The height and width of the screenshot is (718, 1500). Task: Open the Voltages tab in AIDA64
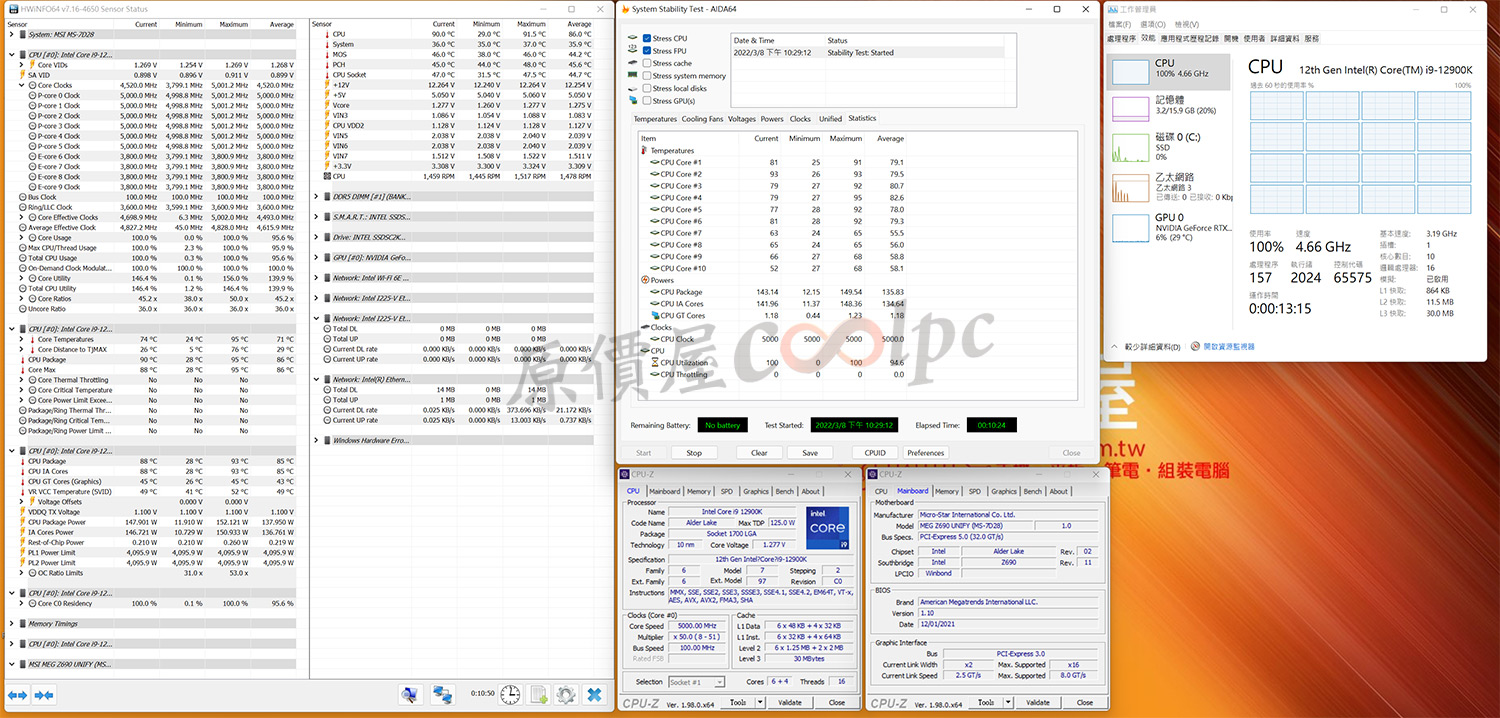742,119
